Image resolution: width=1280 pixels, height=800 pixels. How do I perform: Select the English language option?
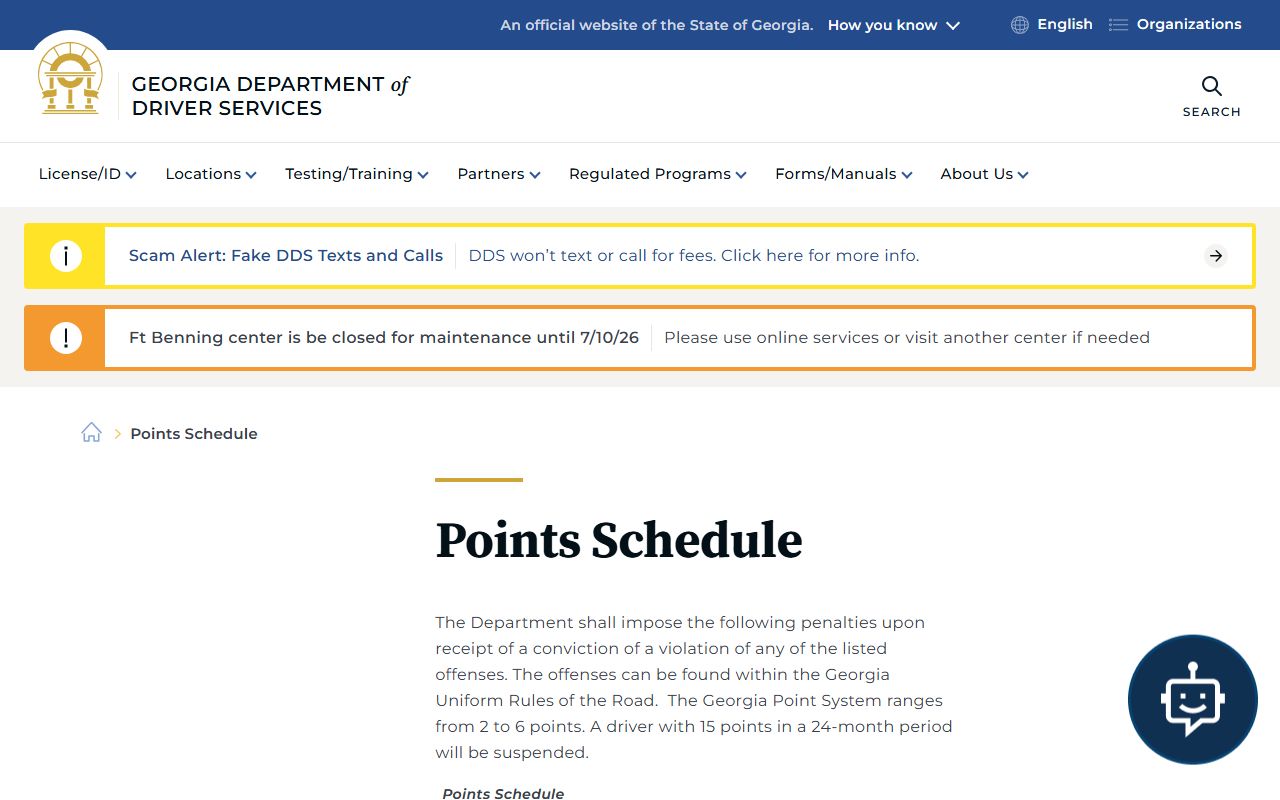(x=1064, y=24)
